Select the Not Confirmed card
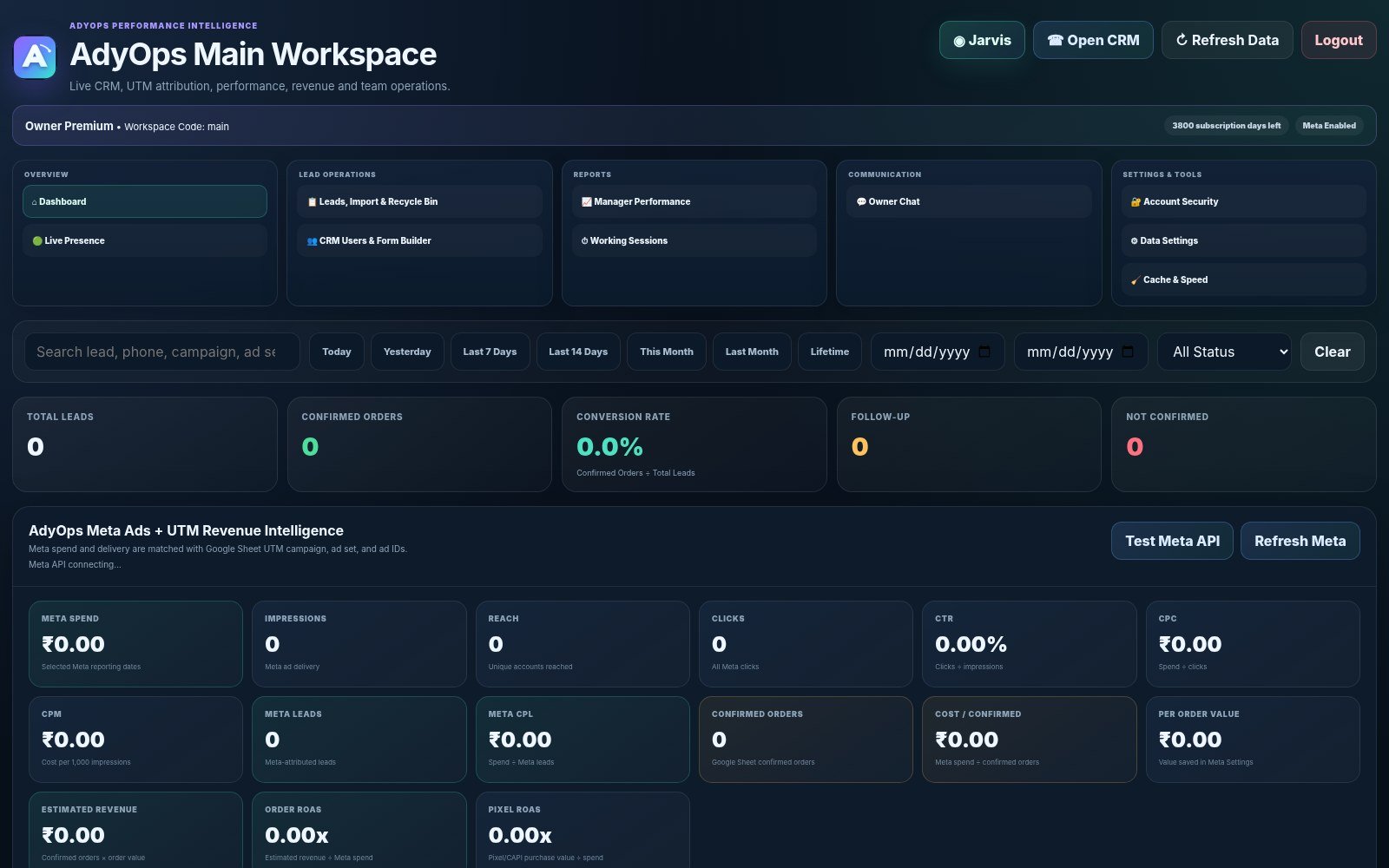 [1244, 444]
